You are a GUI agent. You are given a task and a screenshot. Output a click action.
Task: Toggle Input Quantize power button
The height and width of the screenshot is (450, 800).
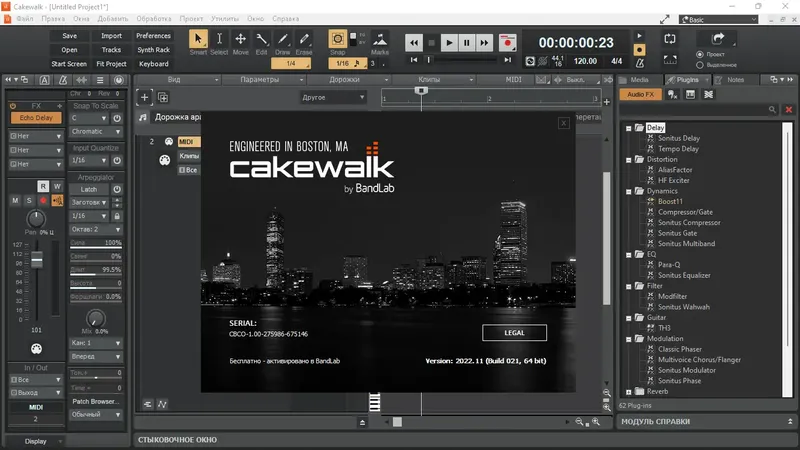[117, 160]
